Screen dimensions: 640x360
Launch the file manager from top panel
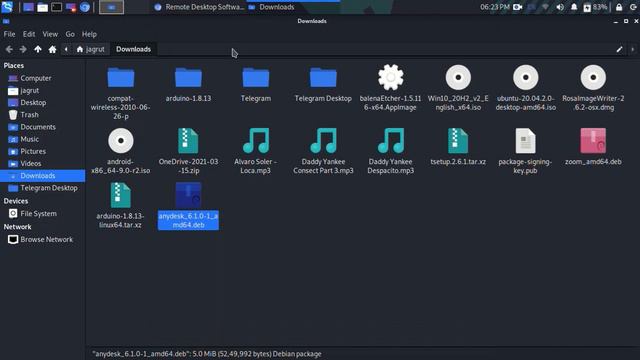coord(42,7)
